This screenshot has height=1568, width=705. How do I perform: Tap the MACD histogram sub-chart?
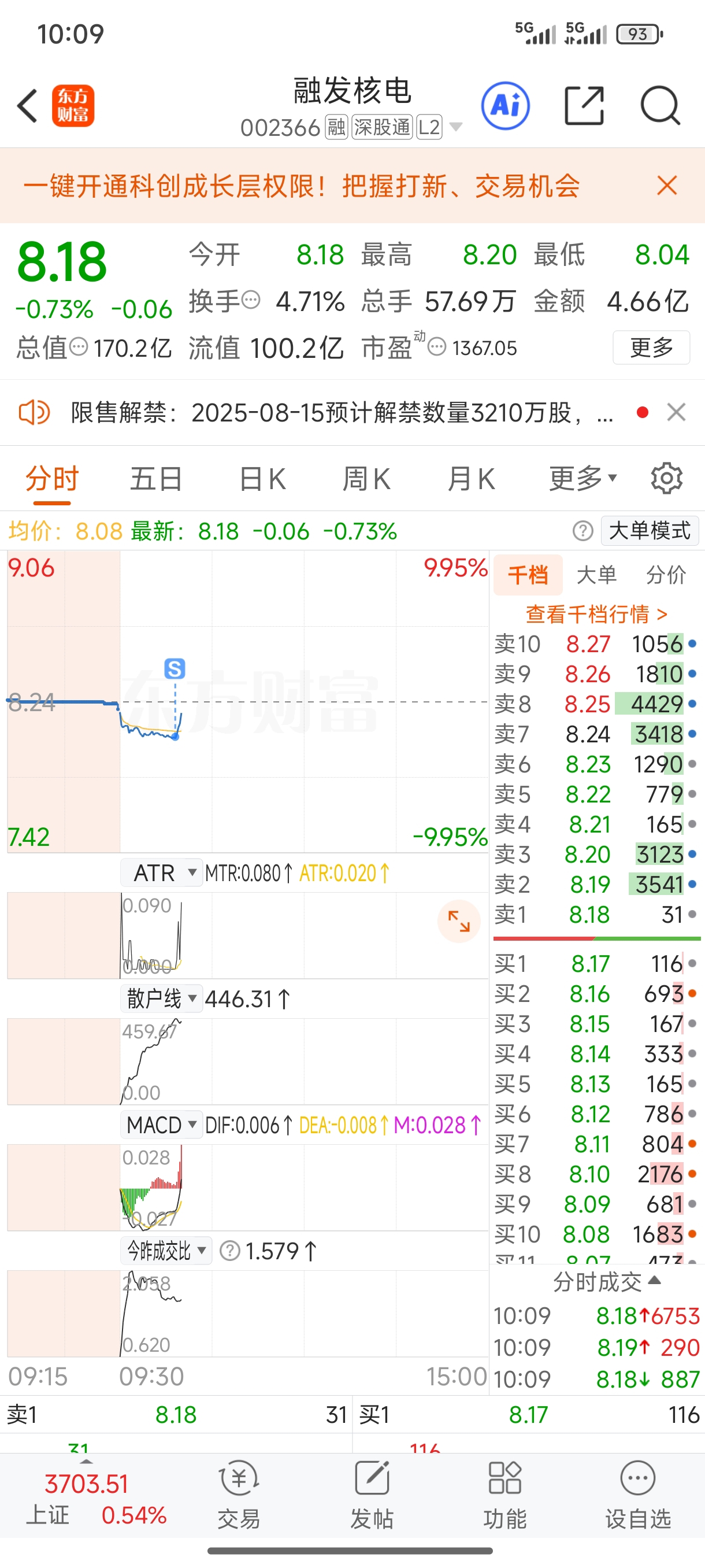247,1187
